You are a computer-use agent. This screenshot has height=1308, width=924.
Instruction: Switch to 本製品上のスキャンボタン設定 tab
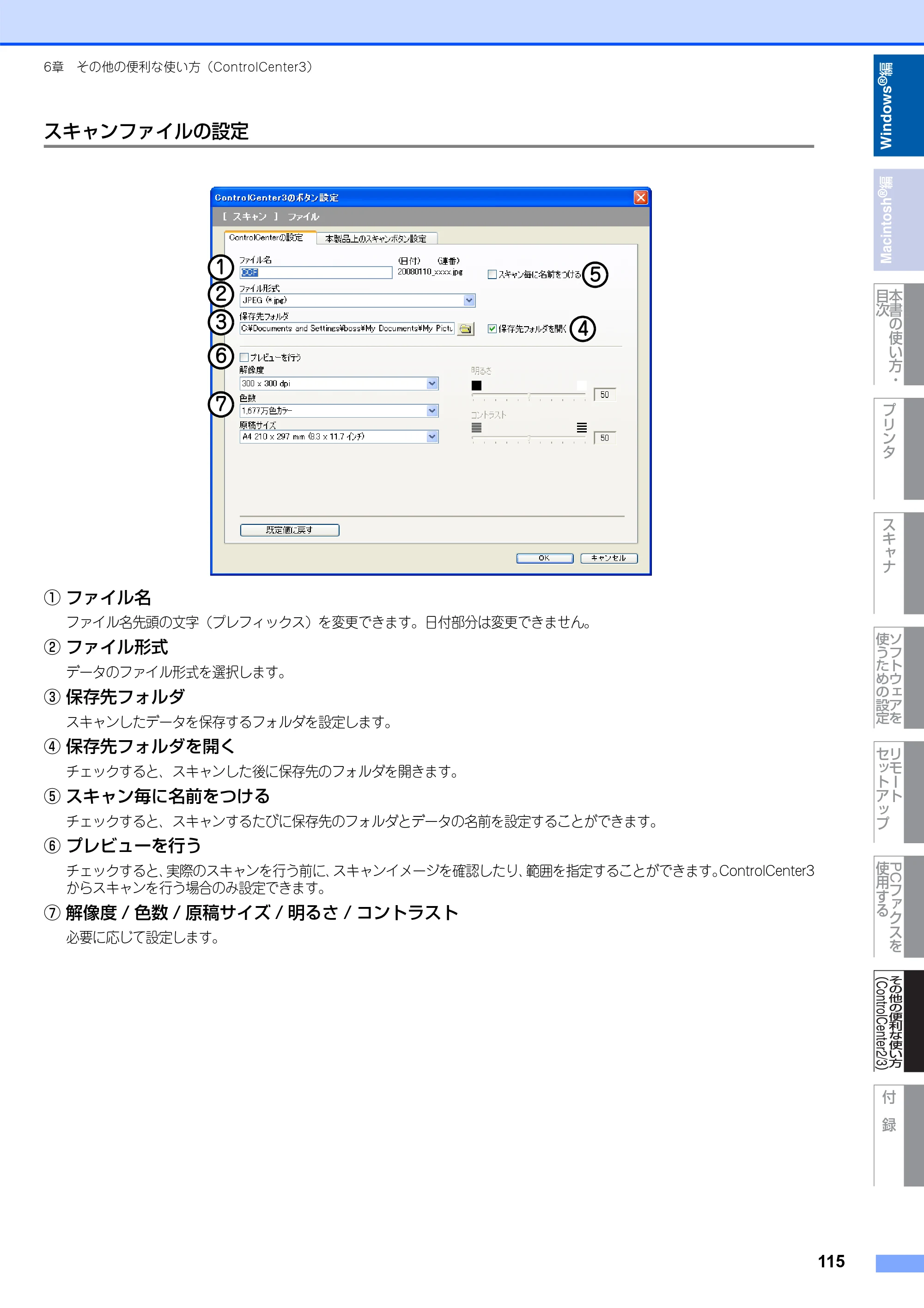pyautogui.click(x=376, y=239)
